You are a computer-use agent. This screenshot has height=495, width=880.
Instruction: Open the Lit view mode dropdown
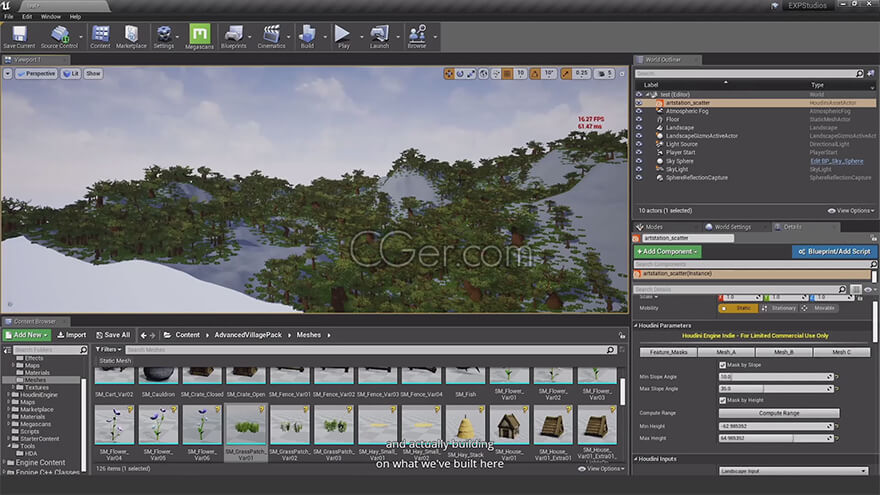click(71, 74)
